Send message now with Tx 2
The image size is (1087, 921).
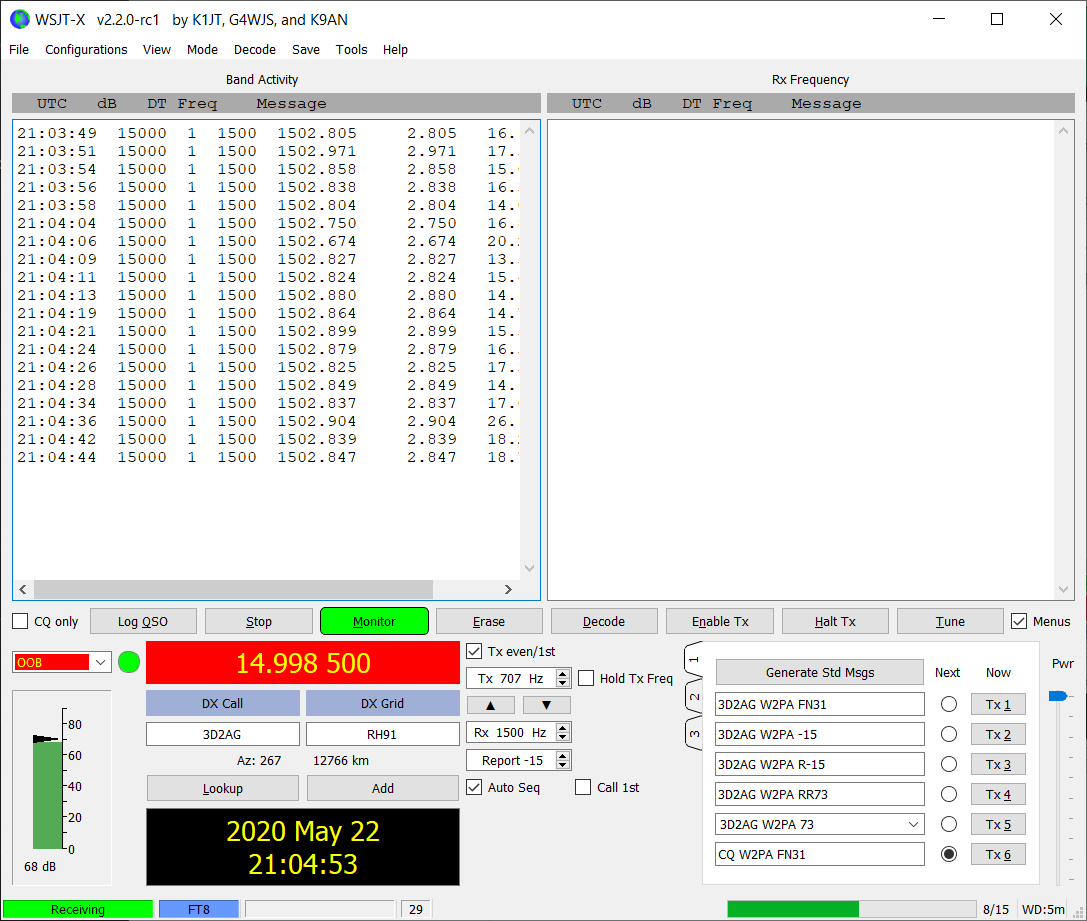[998, 735]
